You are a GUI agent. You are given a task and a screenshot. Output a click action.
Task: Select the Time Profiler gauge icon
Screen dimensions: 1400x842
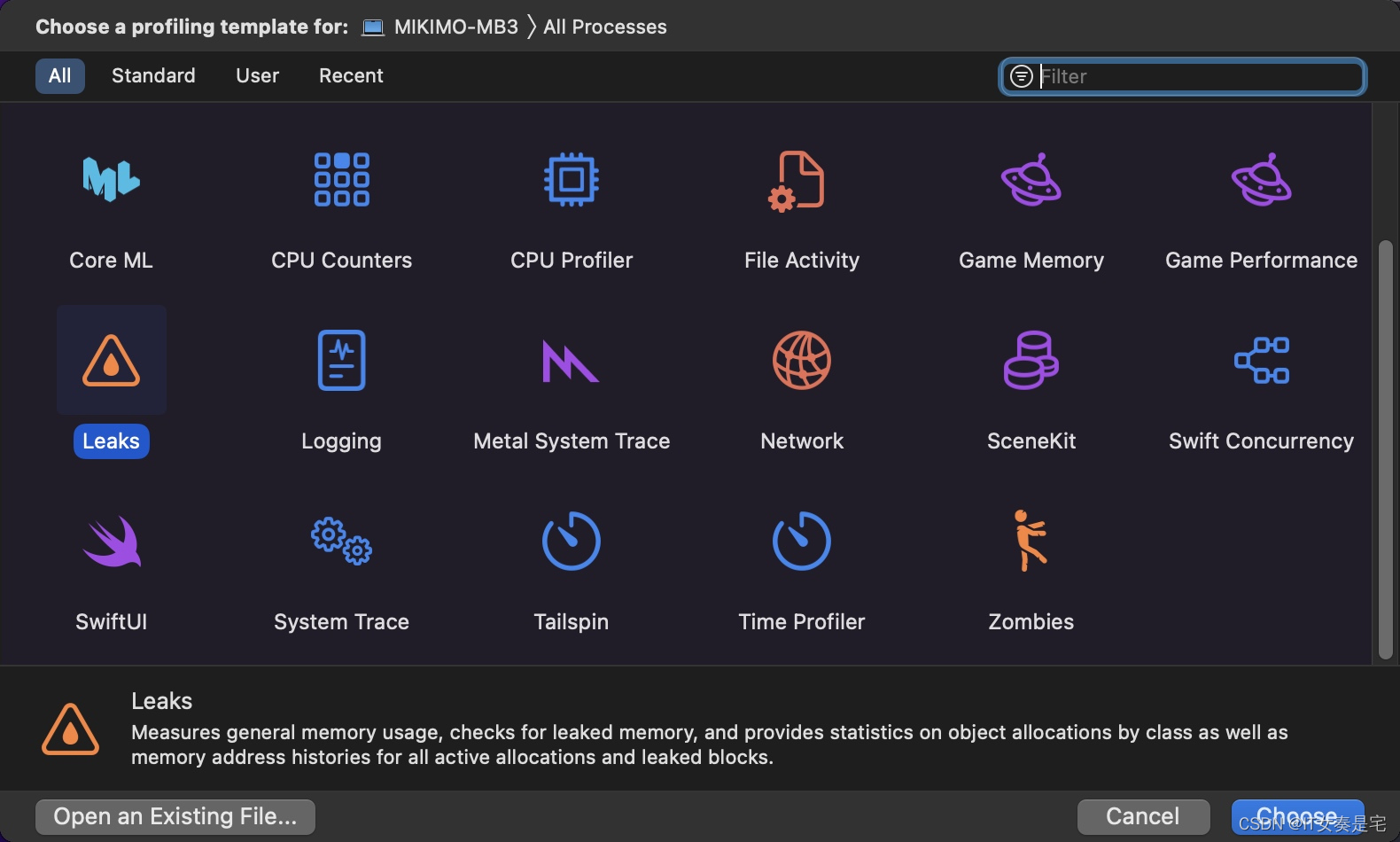coord(801,541)
